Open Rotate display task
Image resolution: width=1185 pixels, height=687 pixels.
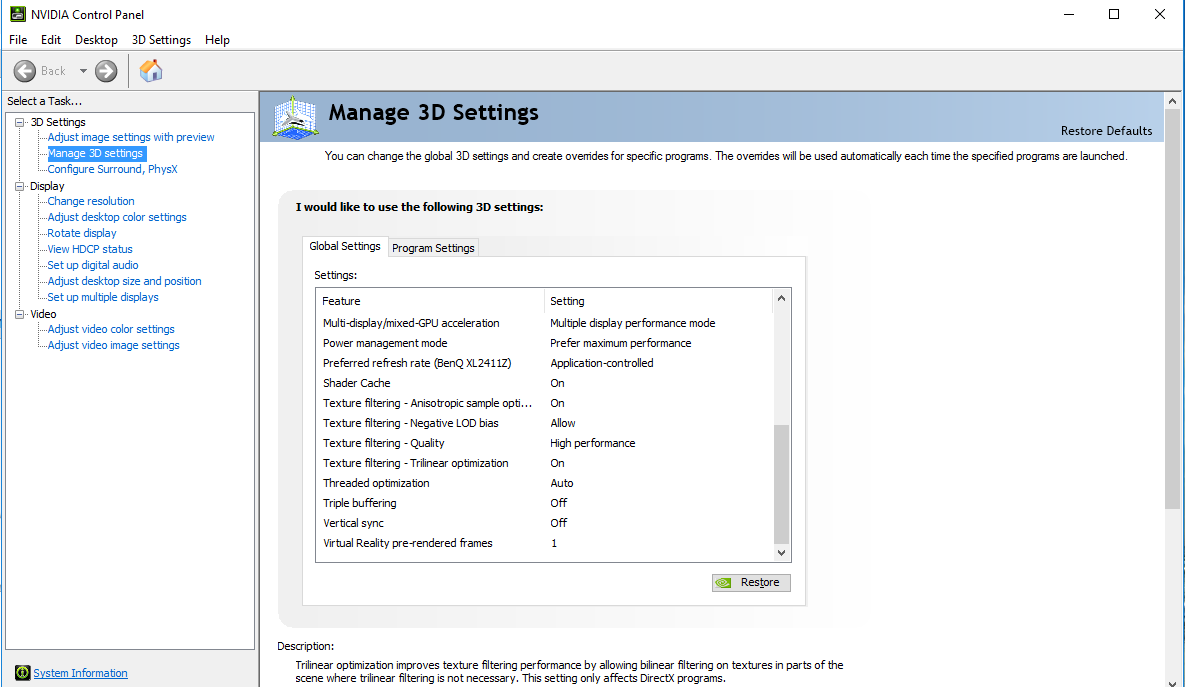click(82, 233)
